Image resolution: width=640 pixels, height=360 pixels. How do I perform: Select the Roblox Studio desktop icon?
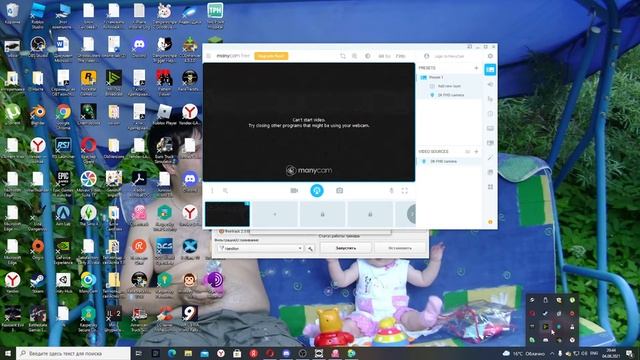click(x=38, y=16)
